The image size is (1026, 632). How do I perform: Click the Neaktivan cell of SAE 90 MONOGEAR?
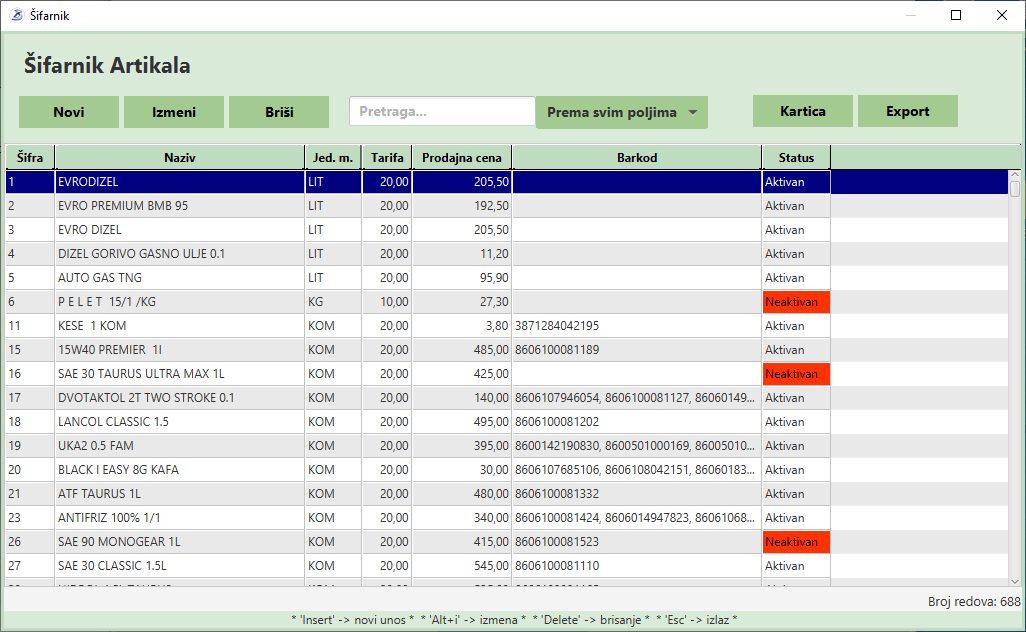click(796, 542)
